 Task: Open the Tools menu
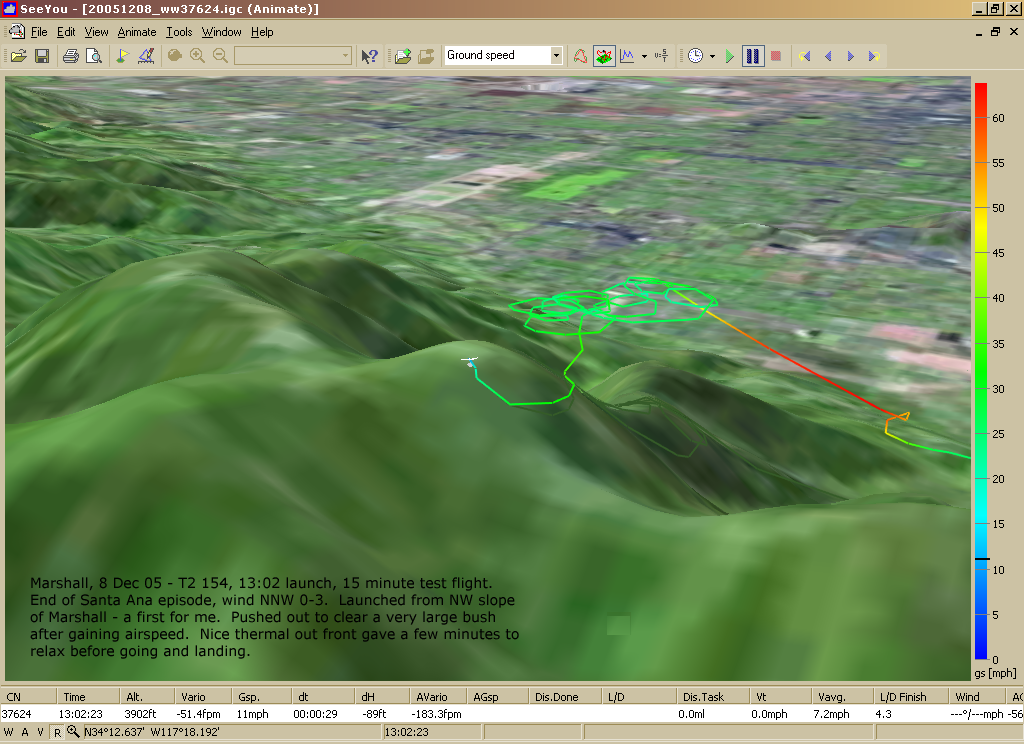(x=179, y=32)
